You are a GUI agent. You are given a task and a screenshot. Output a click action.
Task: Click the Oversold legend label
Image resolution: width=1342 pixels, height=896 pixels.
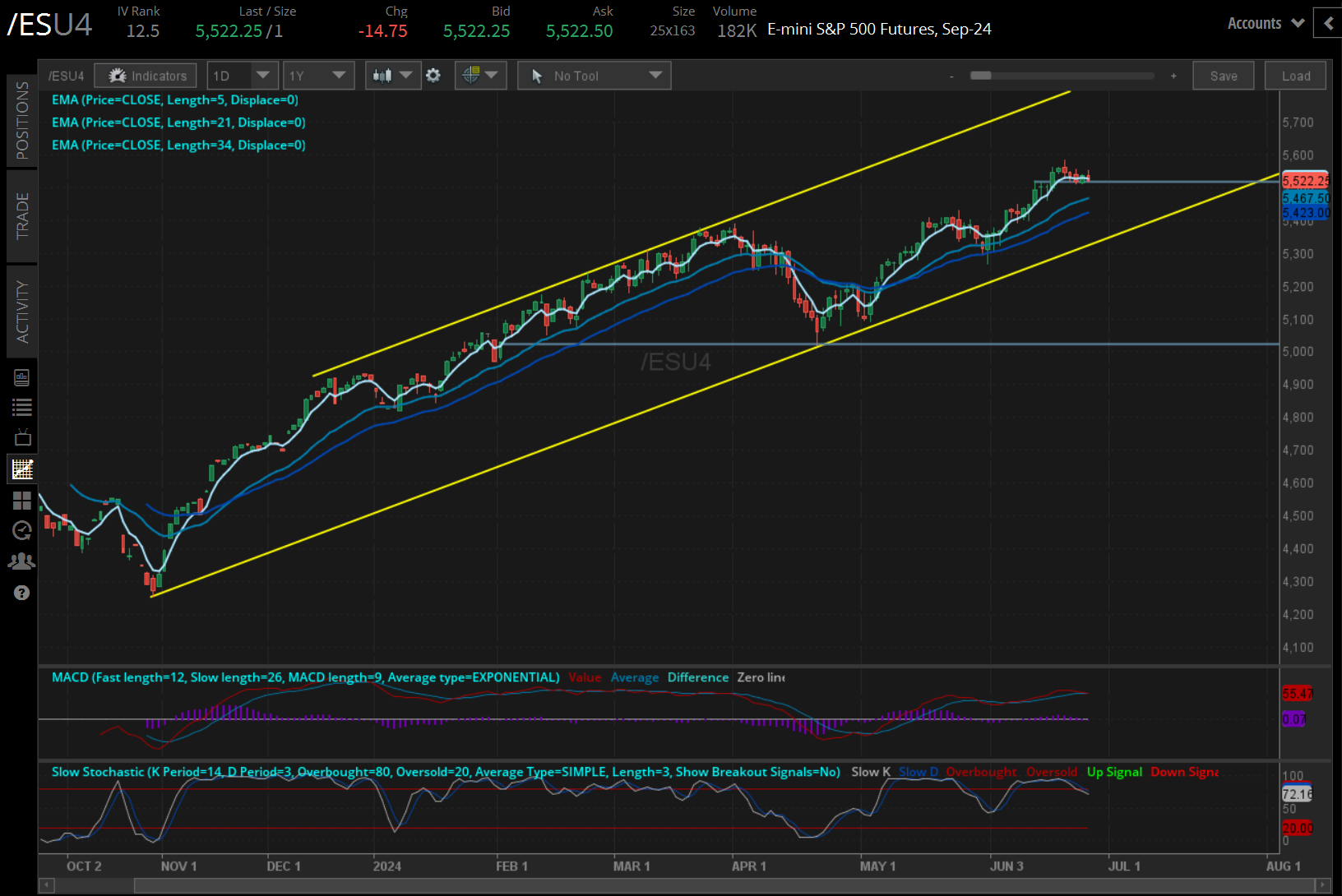click(x=1052, y=772)
